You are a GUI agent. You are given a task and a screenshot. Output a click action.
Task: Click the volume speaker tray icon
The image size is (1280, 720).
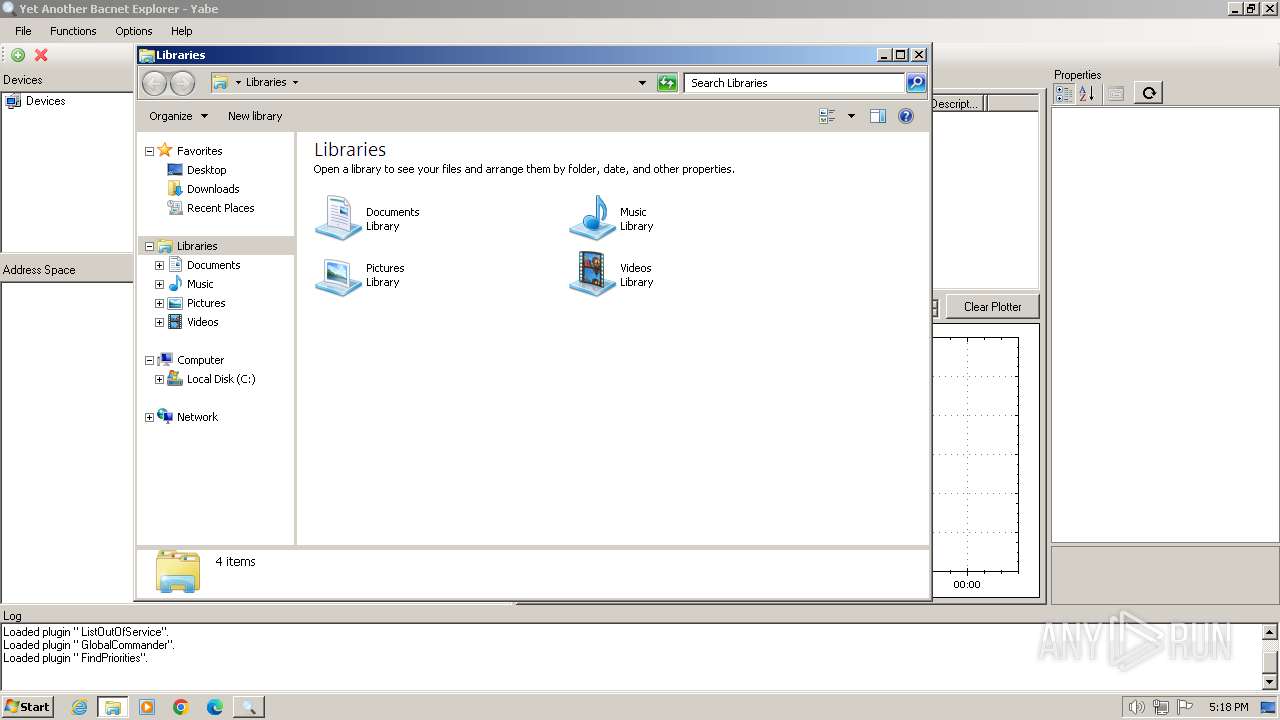coord(1137,707)
